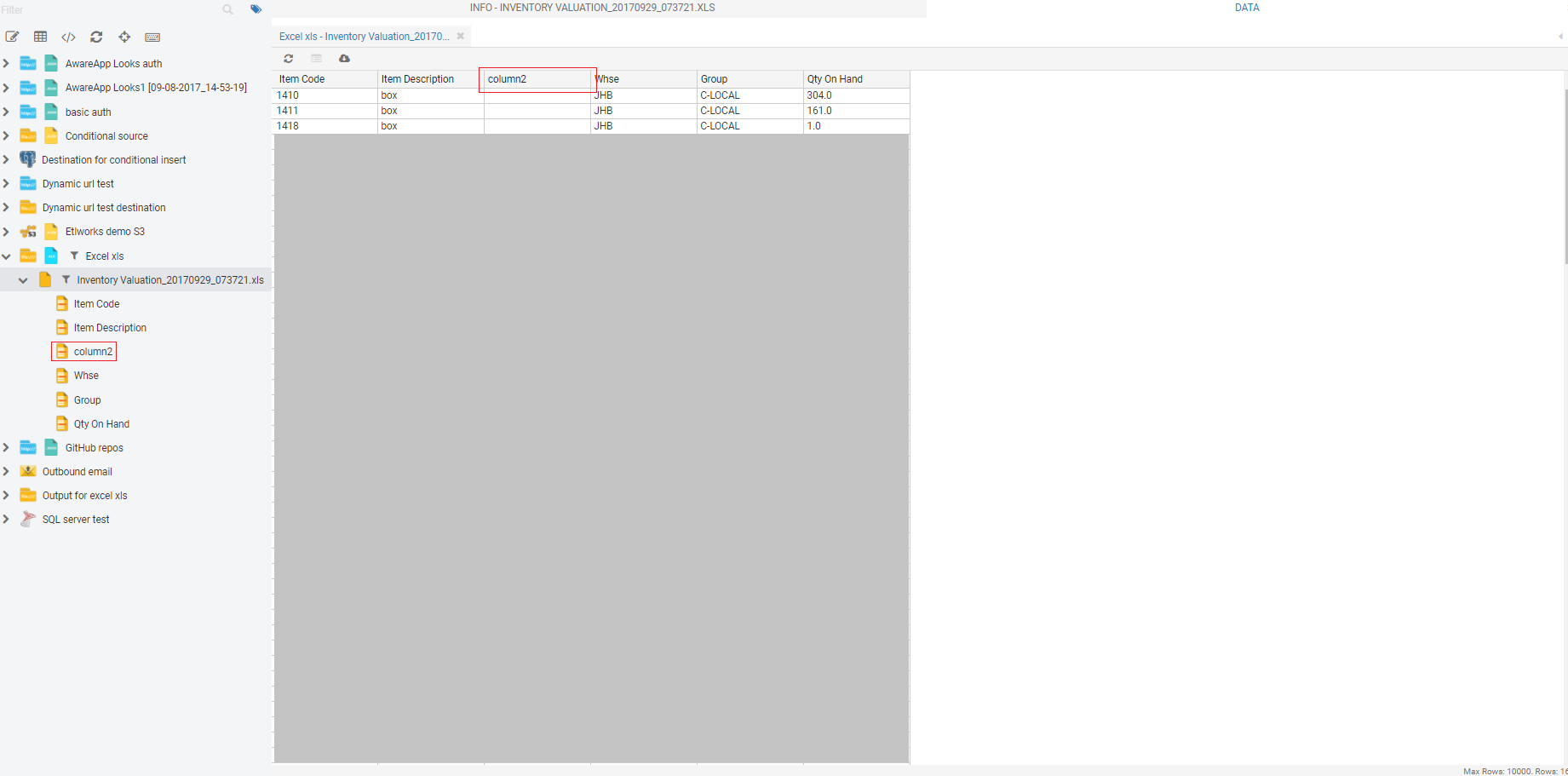Expand the Conditional source node
1568x776 pixels.
pos(6,135)
